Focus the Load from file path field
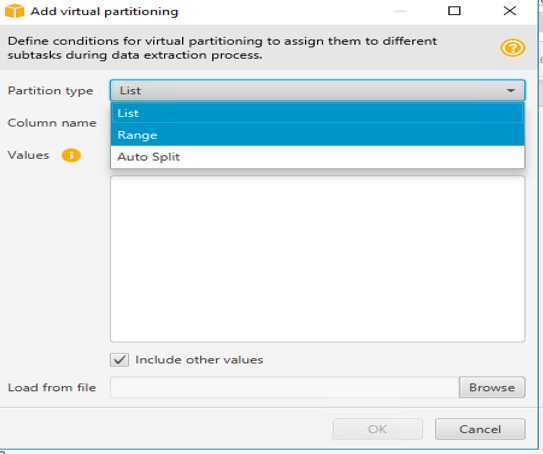543x454 pixels. point(285,387)
